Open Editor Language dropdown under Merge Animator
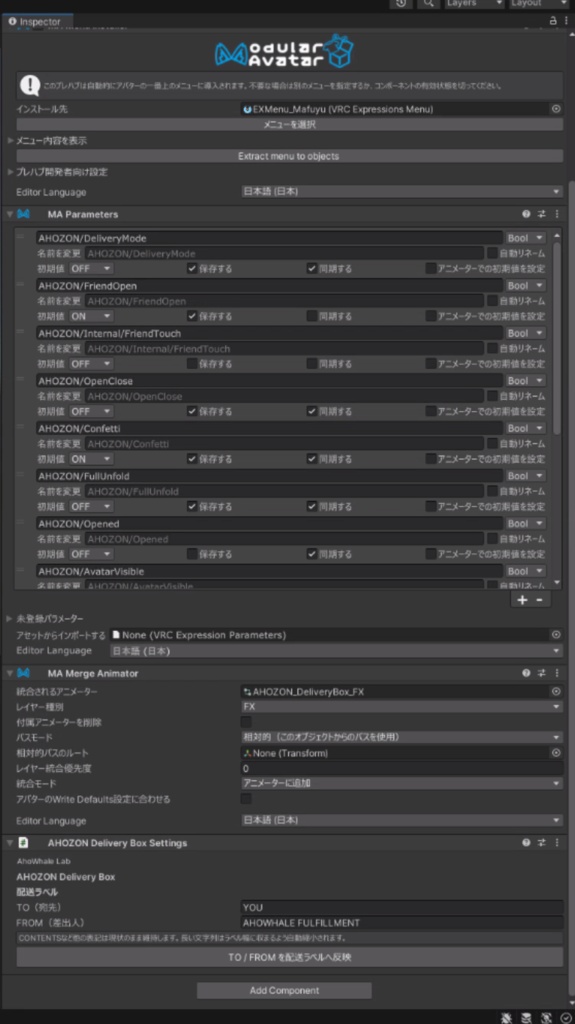This screenshot has height=1024, width=575. pyautogui.click(x=401, y=820)
